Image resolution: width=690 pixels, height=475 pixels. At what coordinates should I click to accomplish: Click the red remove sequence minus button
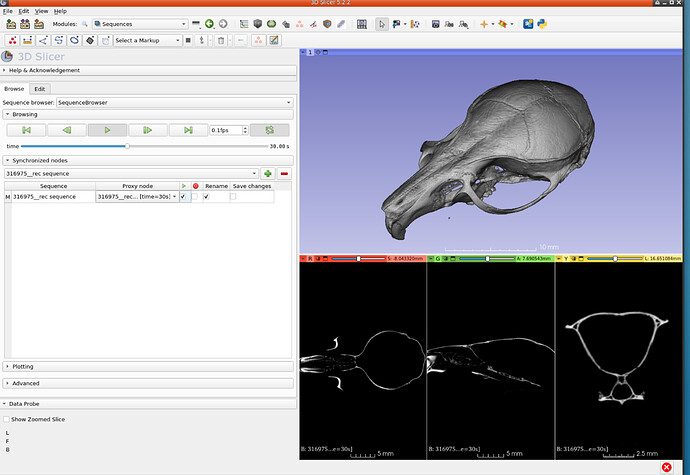285,174
